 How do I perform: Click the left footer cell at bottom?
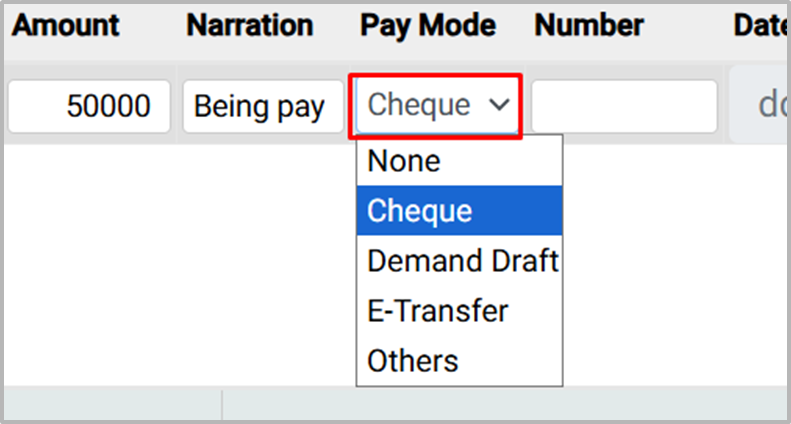click(112, 405)
